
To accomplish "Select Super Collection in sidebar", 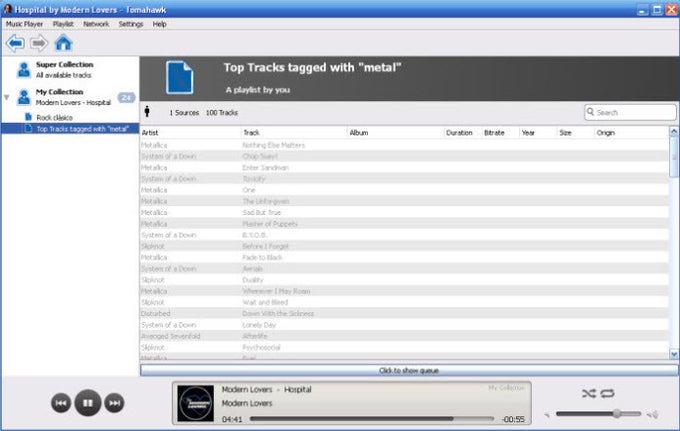I will tap(70, 70).
